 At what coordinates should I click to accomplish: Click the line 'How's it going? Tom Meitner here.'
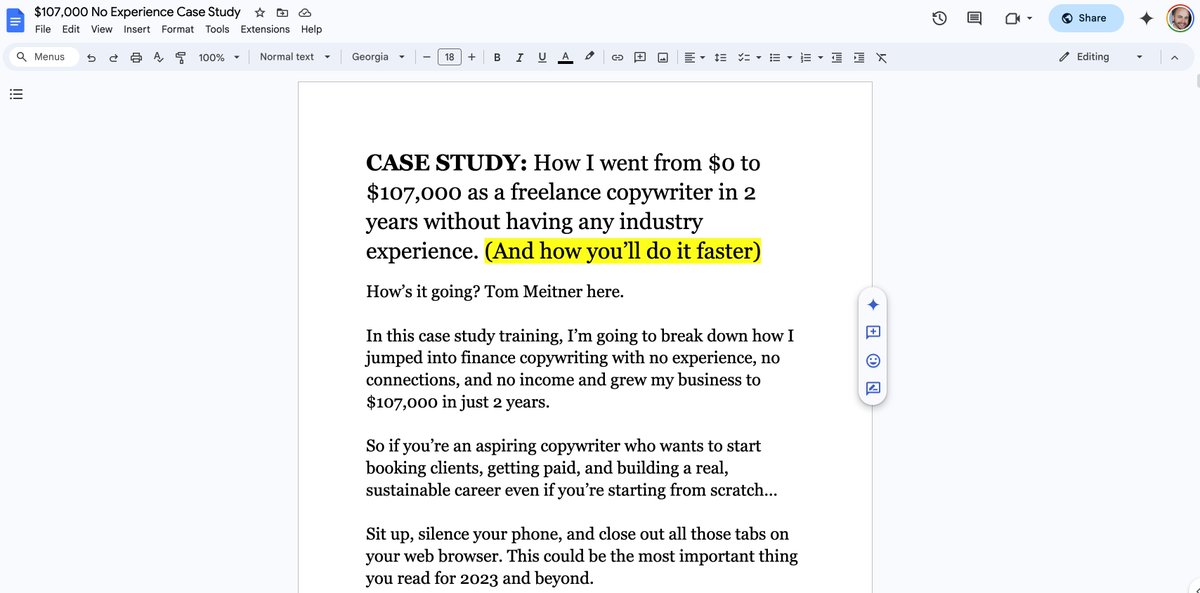pyautogui.click(x=495, y=292)
